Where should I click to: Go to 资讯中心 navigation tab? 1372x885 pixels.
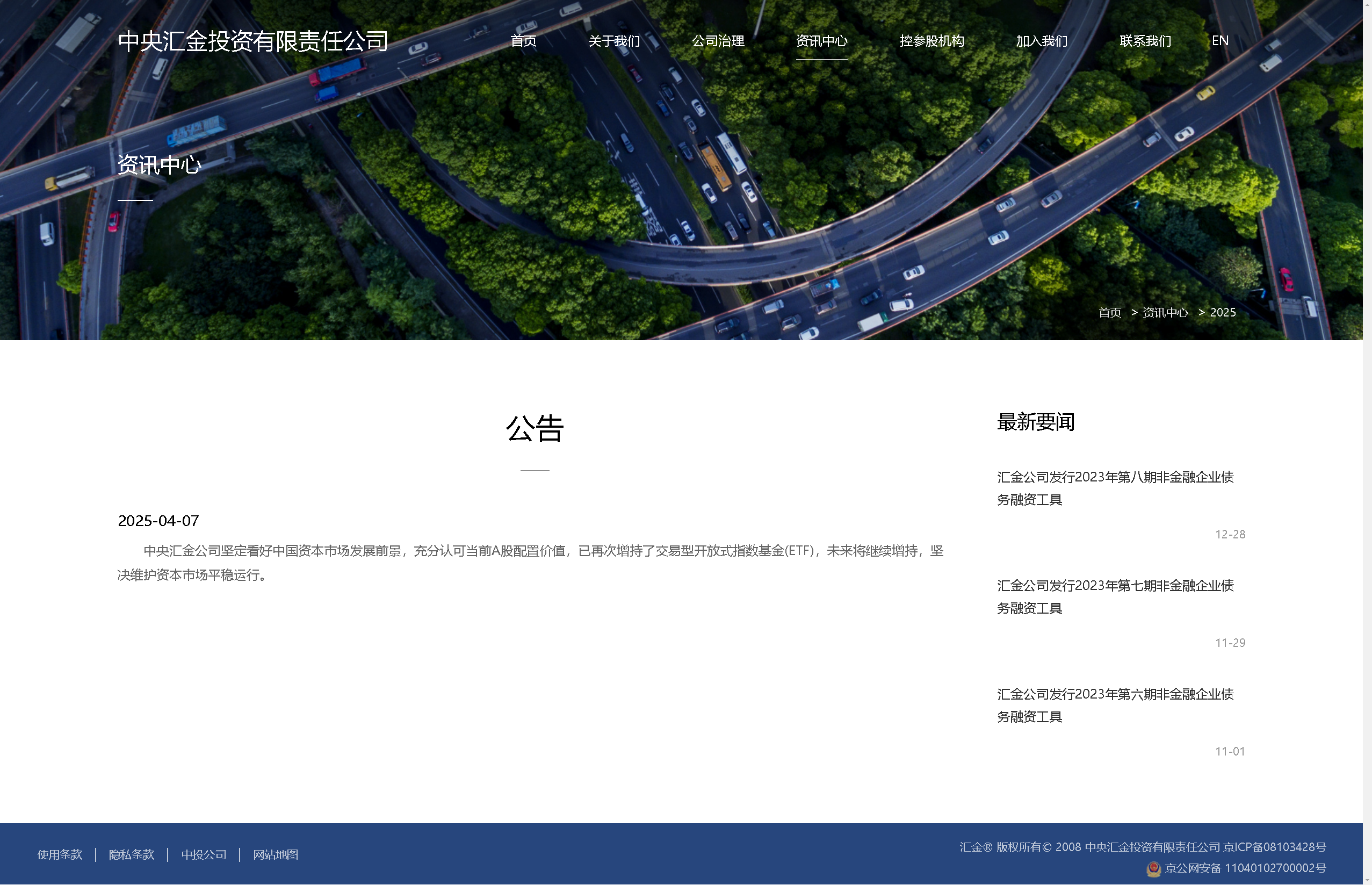pos(821,41)
